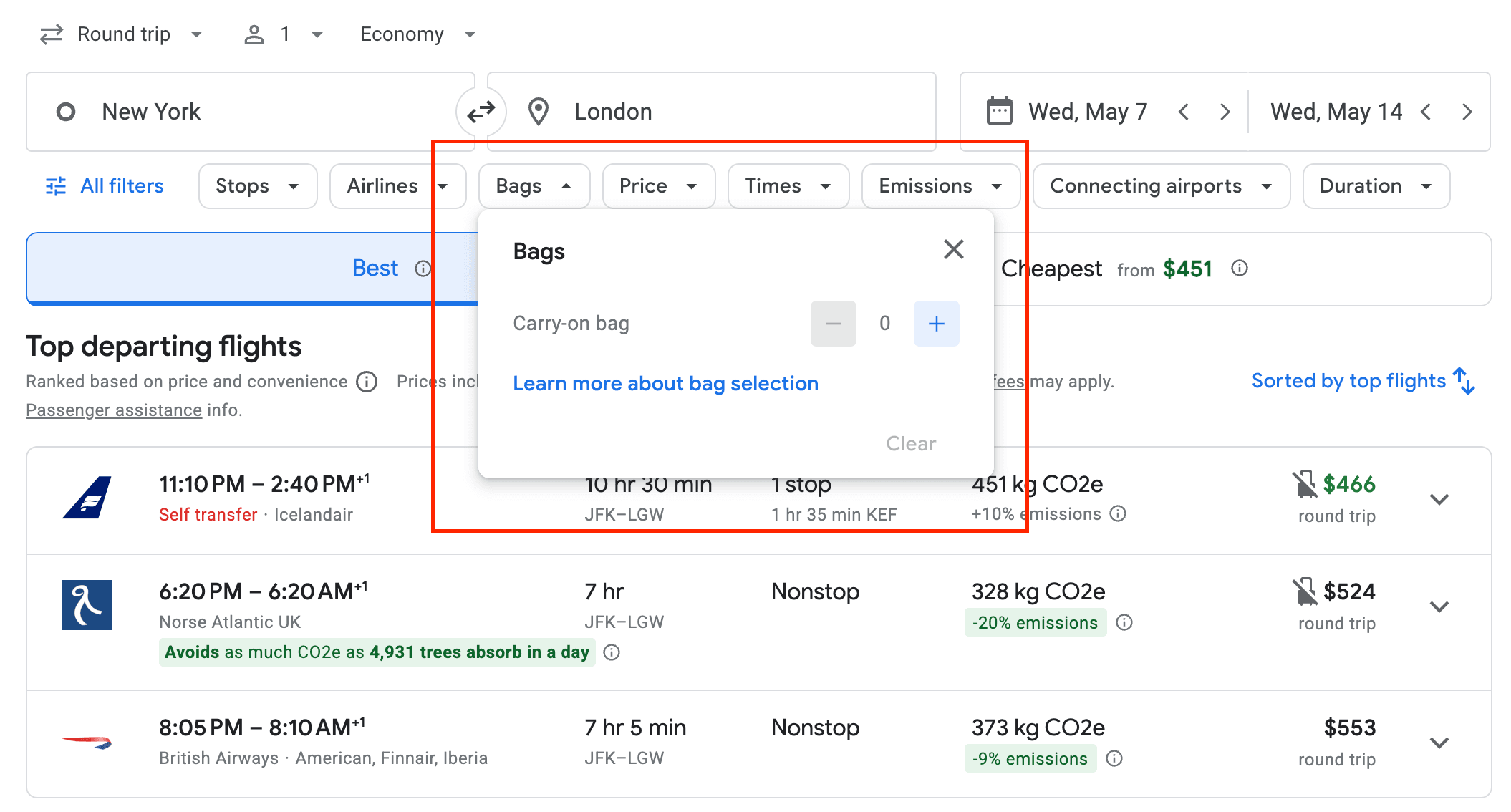Open Passenger assistance link
Screen dimensions: 1511x812
click(114, 410)
